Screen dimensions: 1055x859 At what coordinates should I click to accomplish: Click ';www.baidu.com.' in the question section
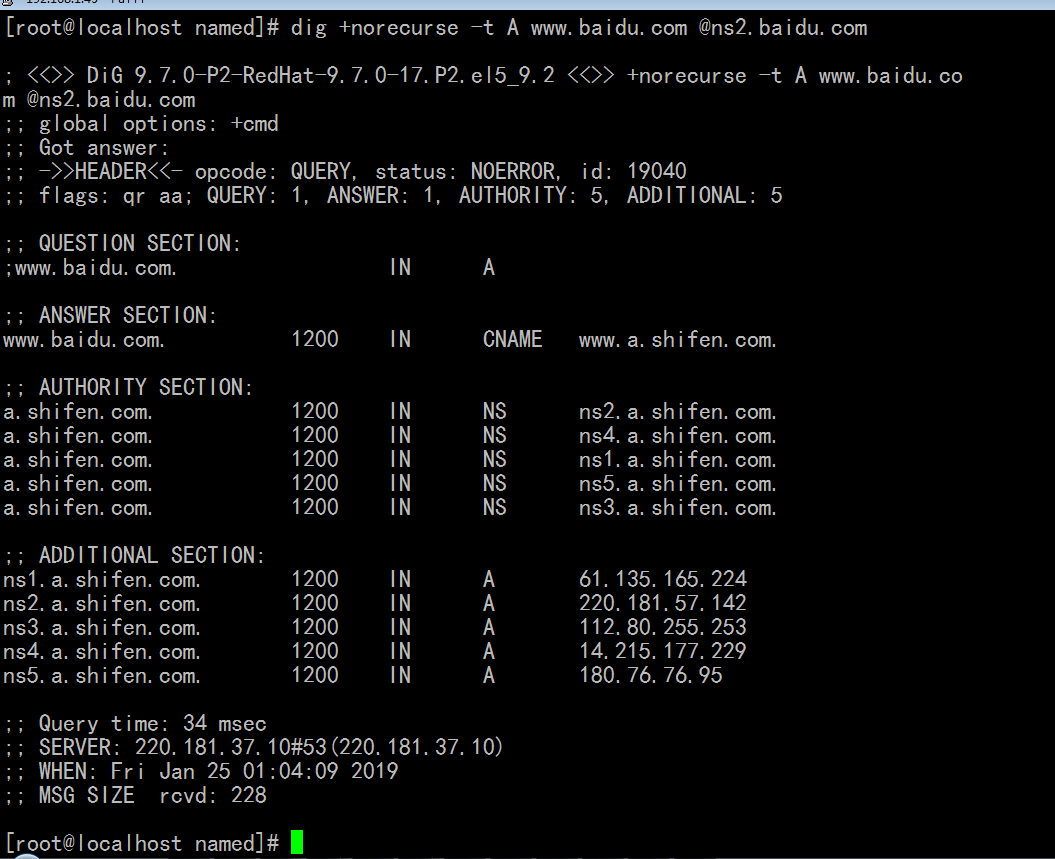pos(90,268)
